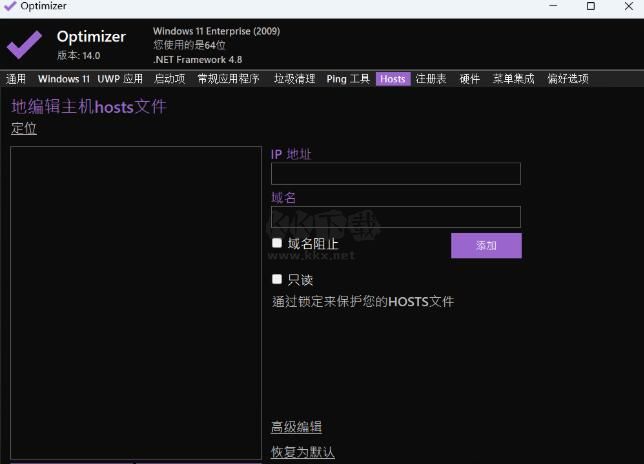Open the 注册表 tab
The image size is (644, 464).
(431, 79)
